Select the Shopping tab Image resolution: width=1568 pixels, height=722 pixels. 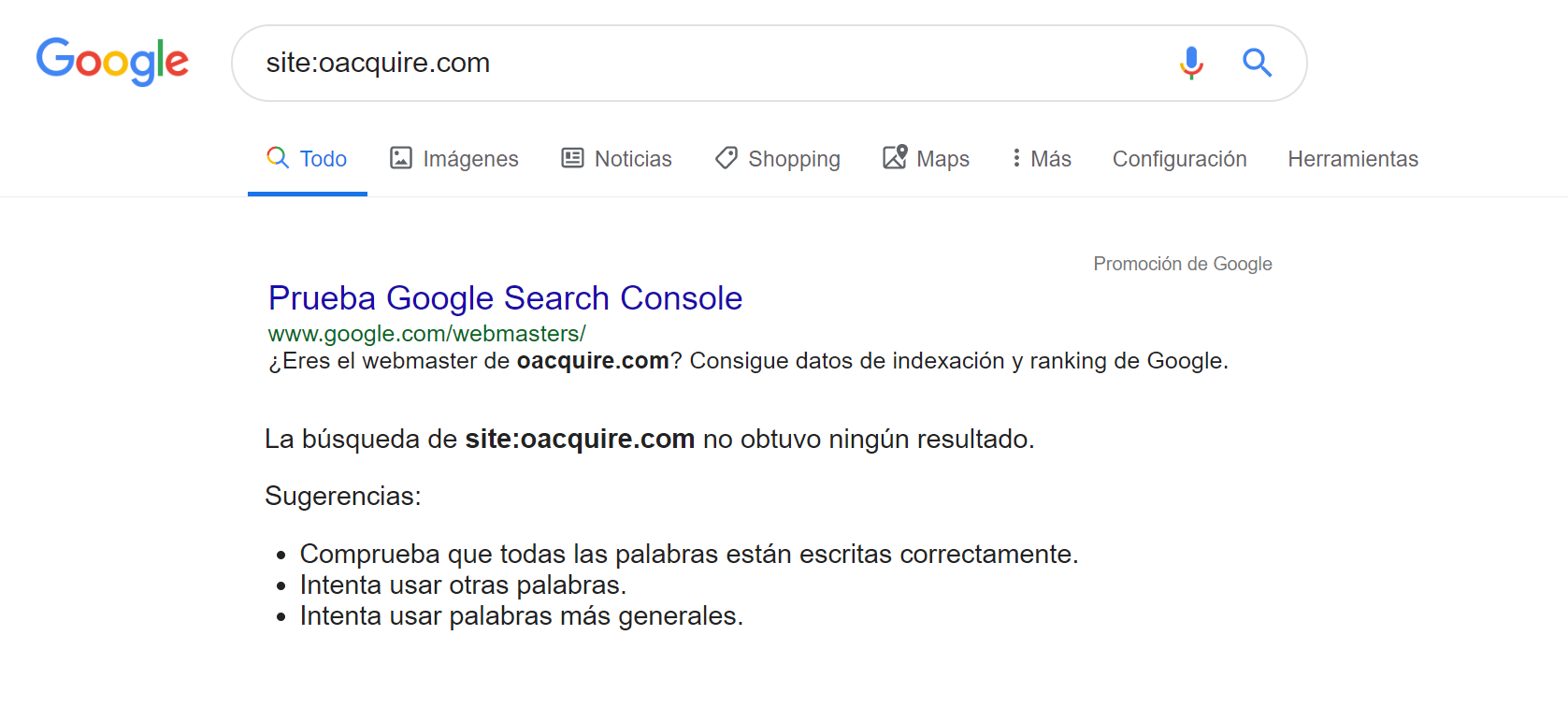coord(794,160)
